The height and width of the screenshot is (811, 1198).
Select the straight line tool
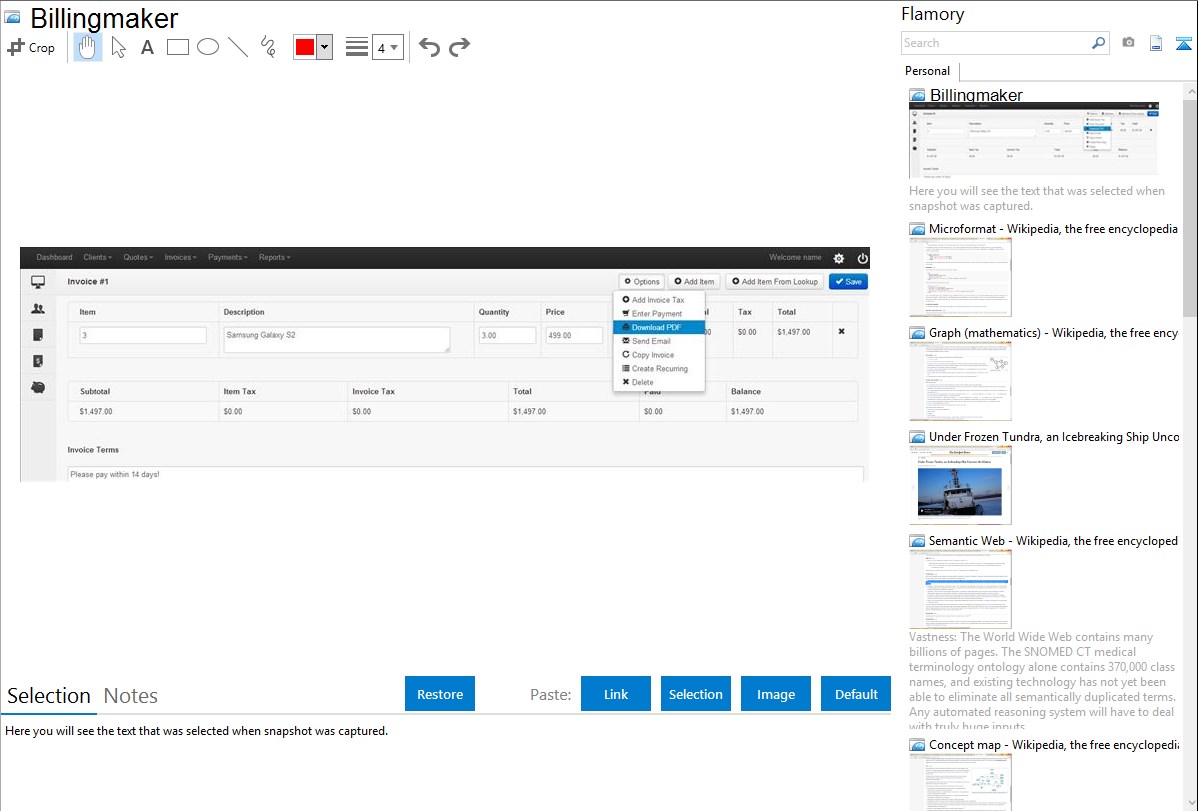(x=238, y=47)
